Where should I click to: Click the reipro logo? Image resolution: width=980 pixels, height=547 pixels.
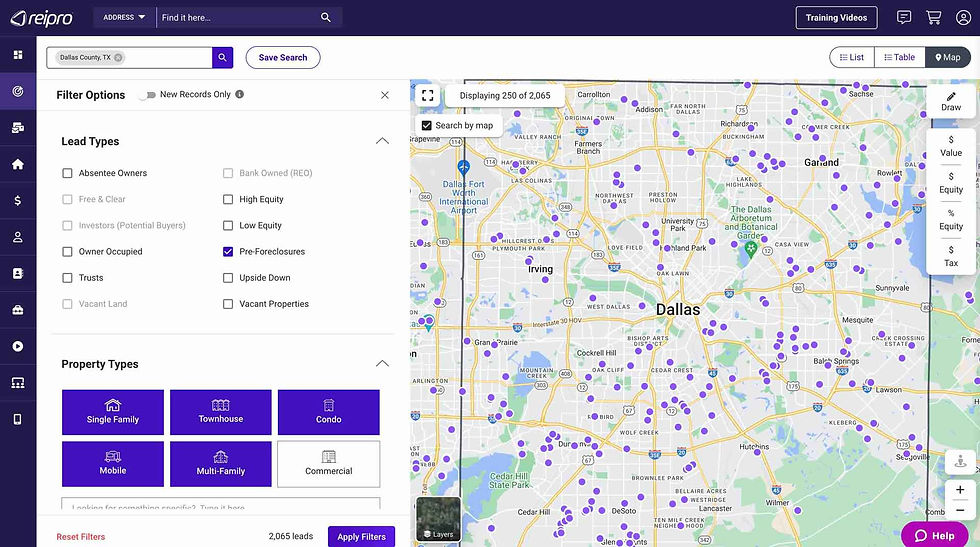(x=42, y=18)
